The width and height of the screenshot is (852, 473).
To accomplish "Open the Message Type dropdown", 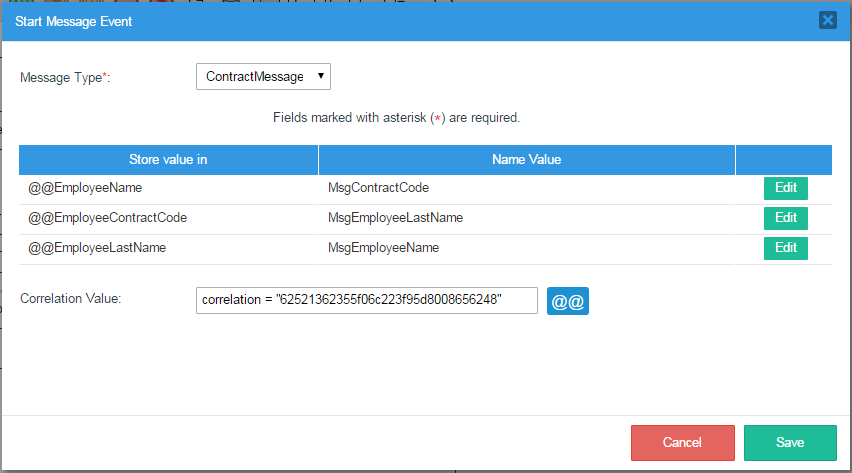I will [263, 77].
